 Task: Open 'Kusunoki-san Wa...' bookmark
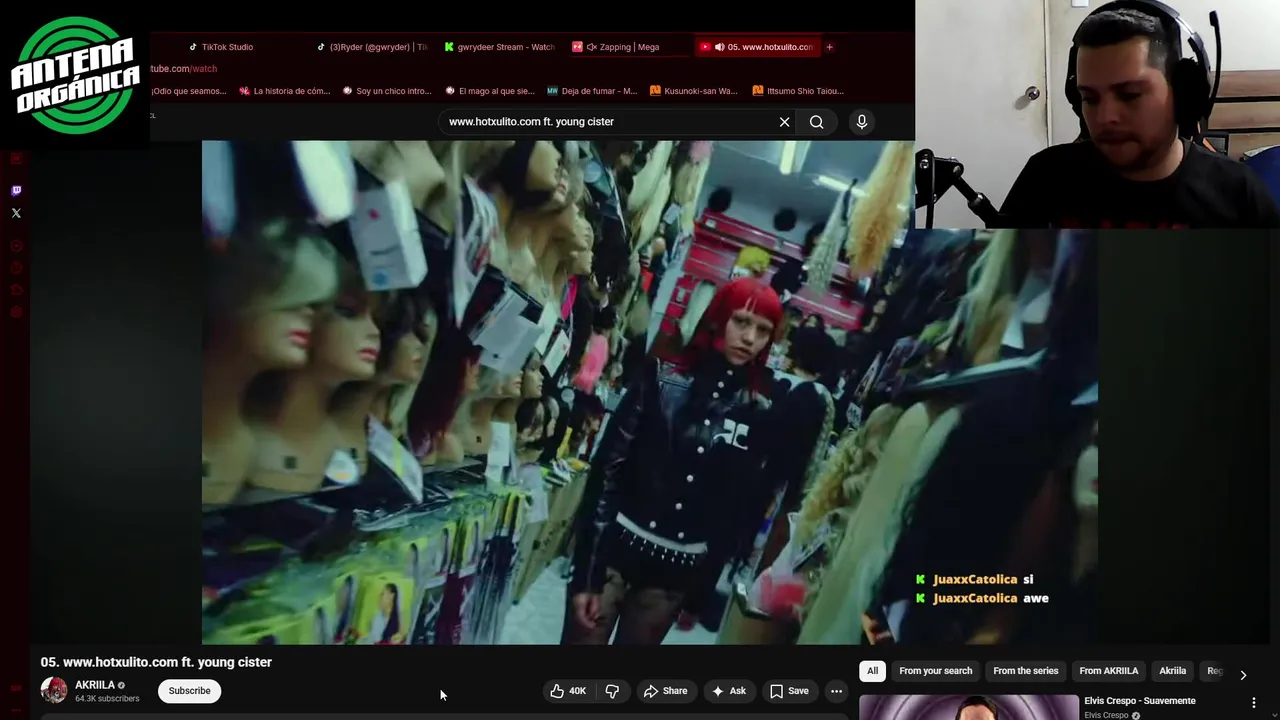pyautogui.click(x=694, y=91)
